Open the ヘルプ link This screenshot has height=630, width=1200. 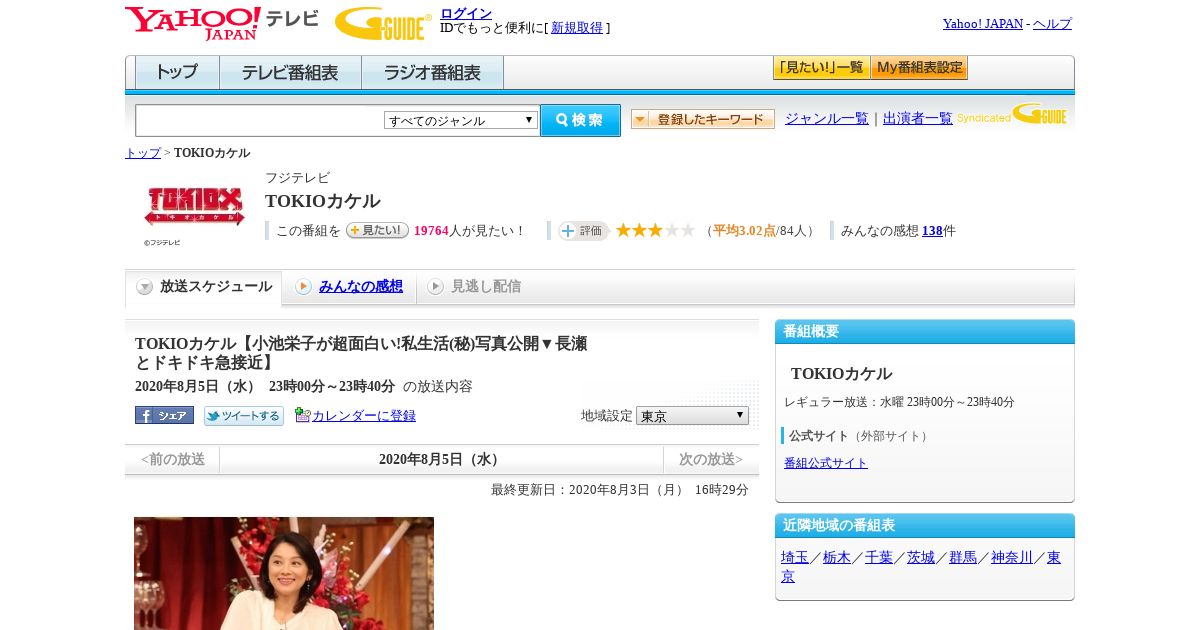[x=1052, y=23]
